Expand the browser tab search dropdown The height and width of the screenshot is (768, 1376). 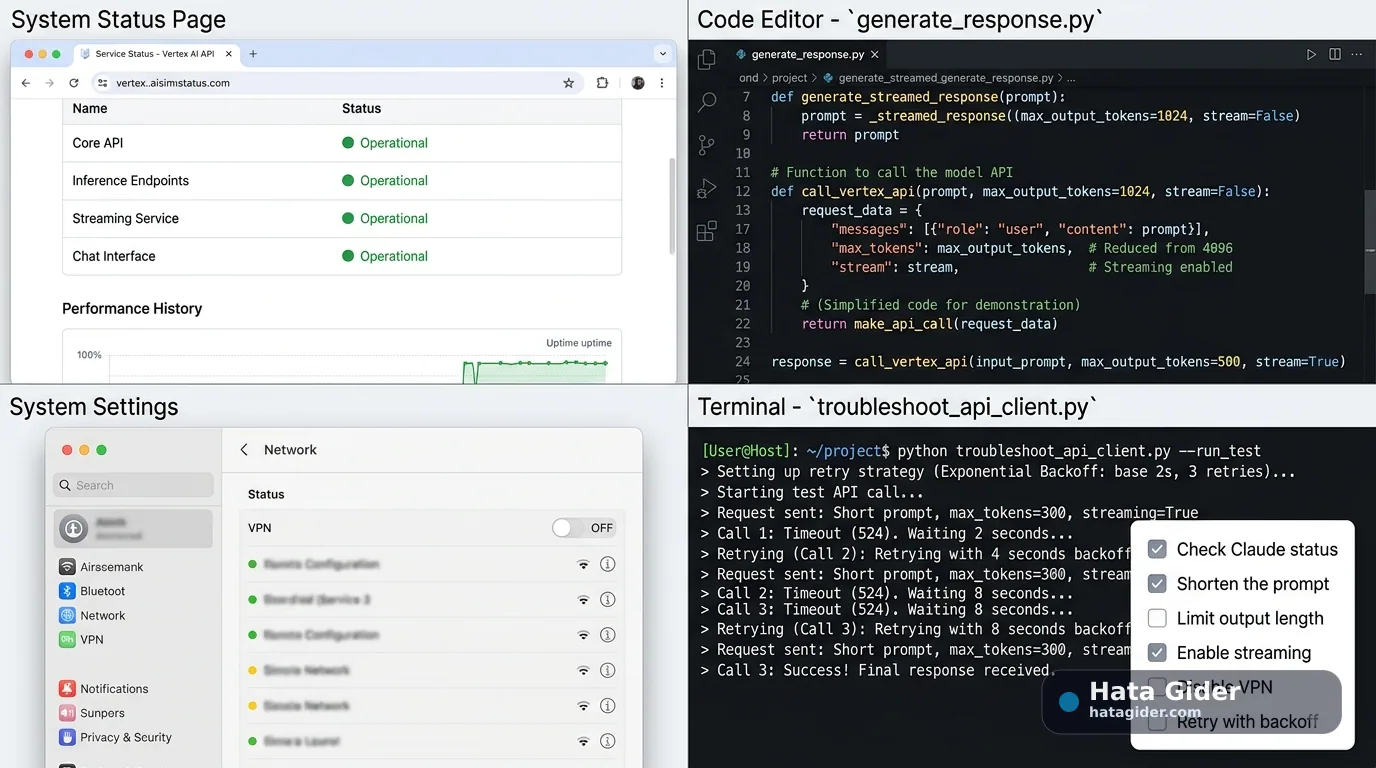click(x=662, y=54)
